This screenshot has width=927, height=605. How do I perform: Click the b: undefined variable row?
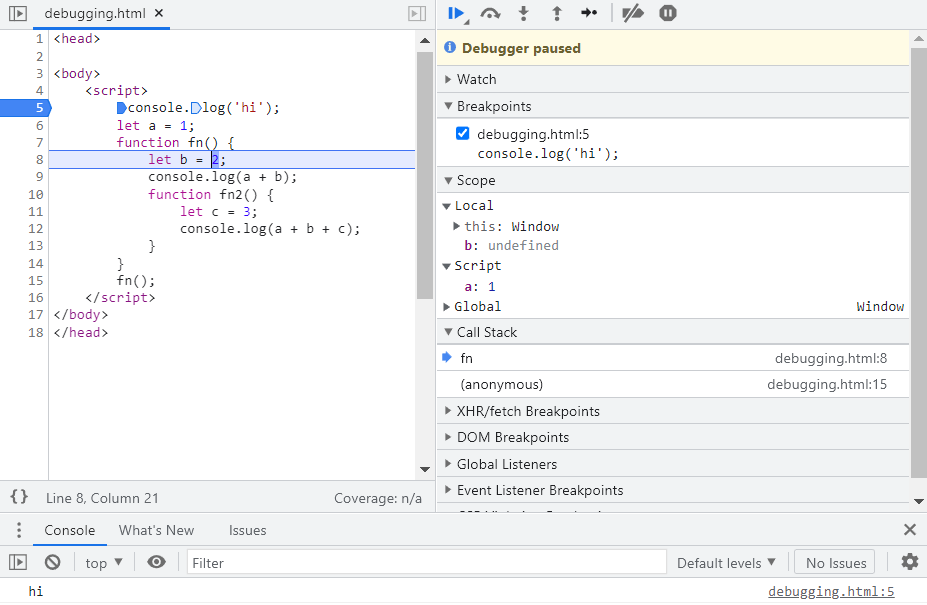coord(511,245)
